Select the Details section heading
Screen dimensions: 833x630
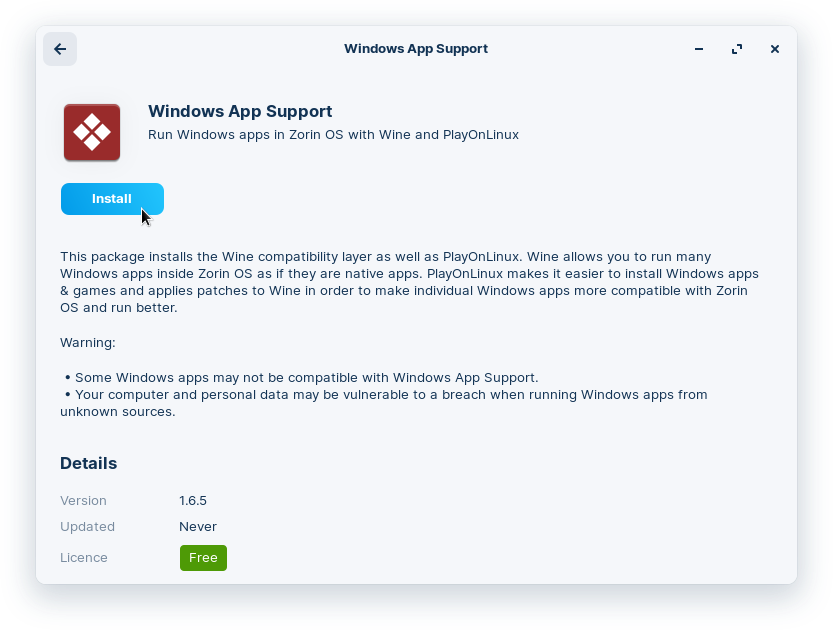tap(88, 463)
